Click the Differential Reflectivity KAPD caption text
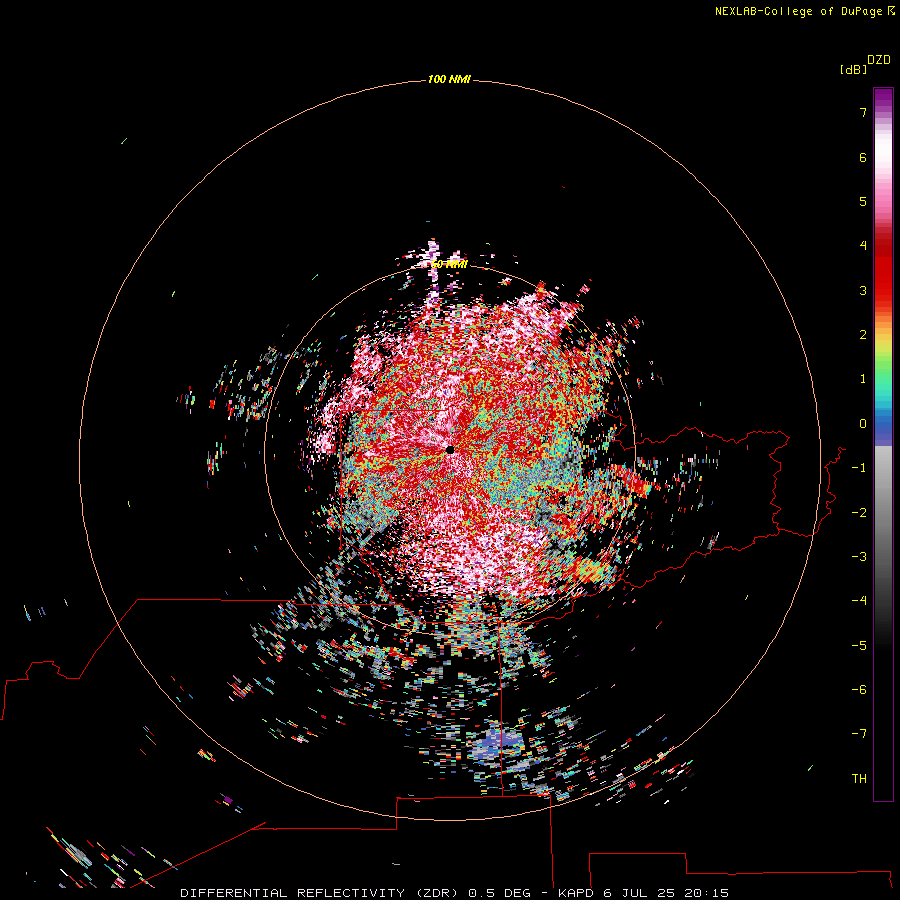The width and height of the screenshot is (900, 900). point(455,893)
